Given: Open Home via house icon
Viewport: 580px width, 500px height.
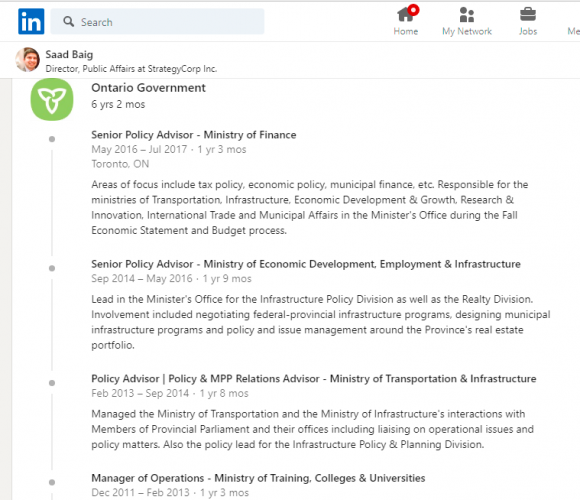Looking at the screenshot, I should (405, 15).
